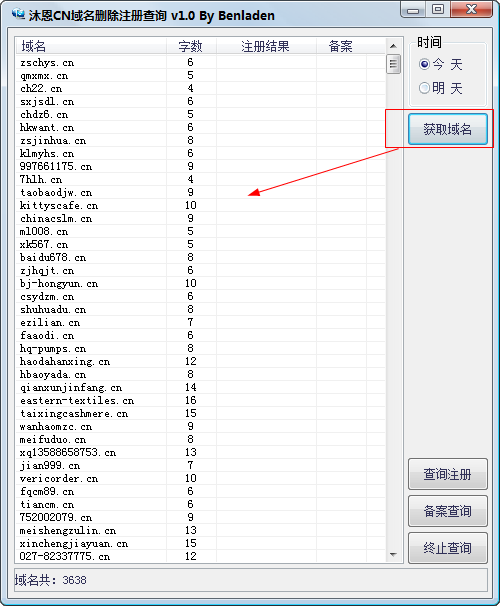Click the 注册结果 column header
This screenshot has height=606, width=500.
click(x=266, y=46)
